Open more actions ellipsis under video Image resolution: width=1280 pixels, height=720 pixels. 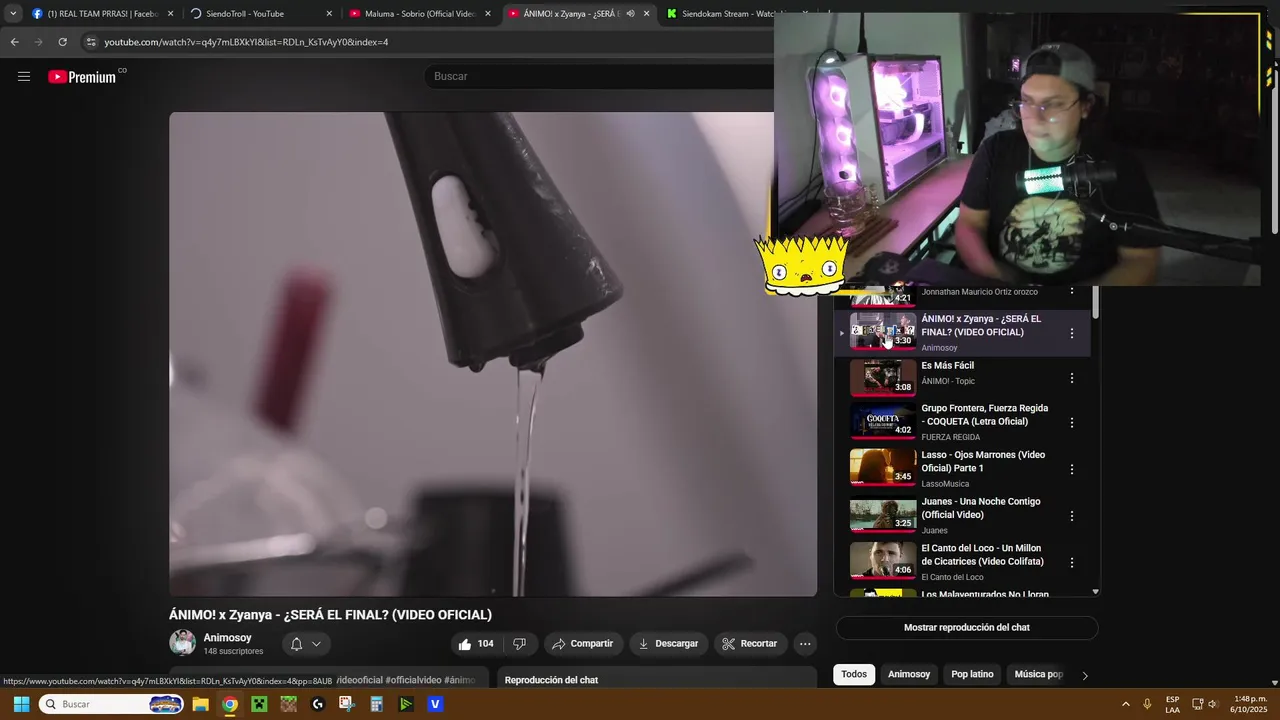[805, 644]
